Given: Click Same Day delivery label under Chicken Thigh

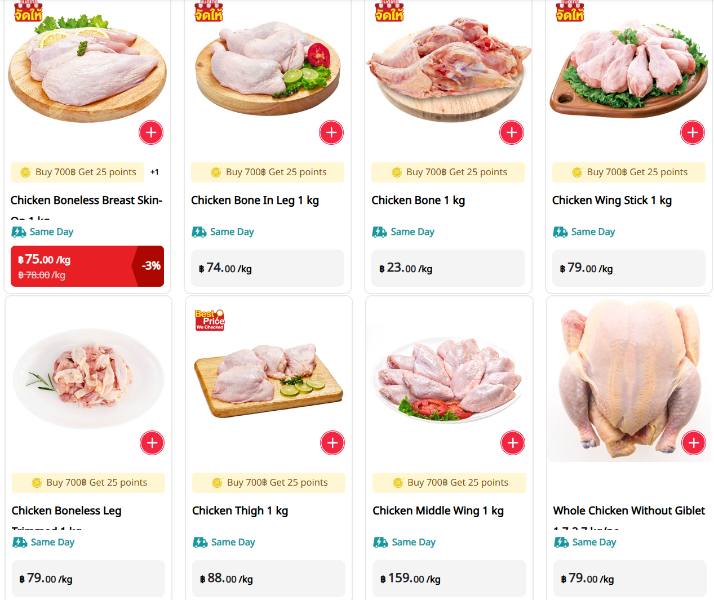Looking at the screenshot, I should tap(224, 542).
